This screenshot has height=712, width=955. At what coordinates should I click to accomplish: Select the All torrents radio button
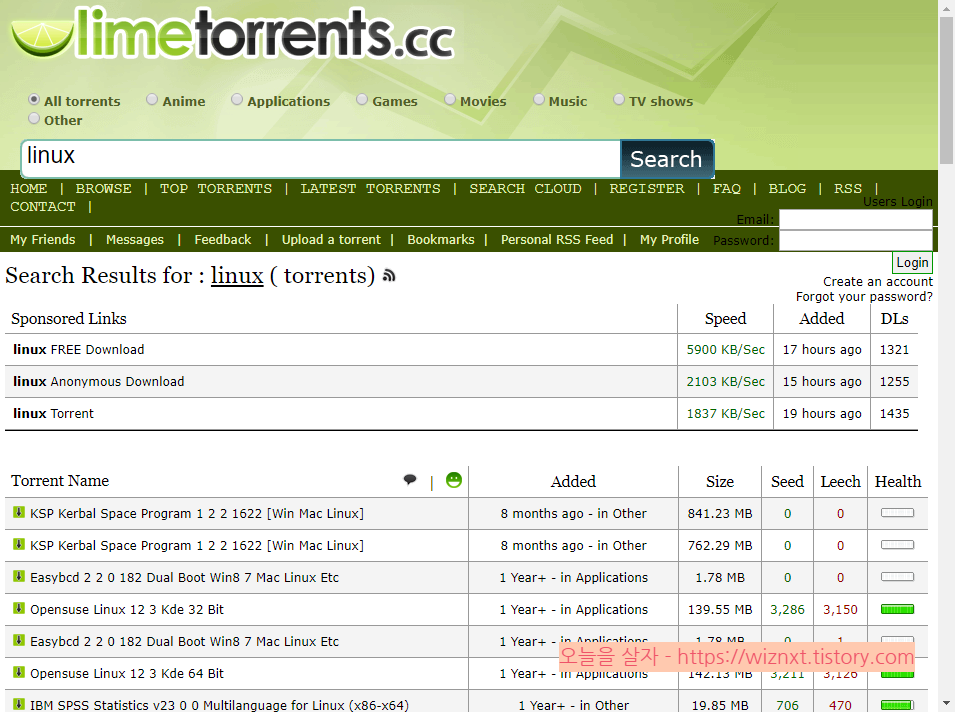[34, 99]
